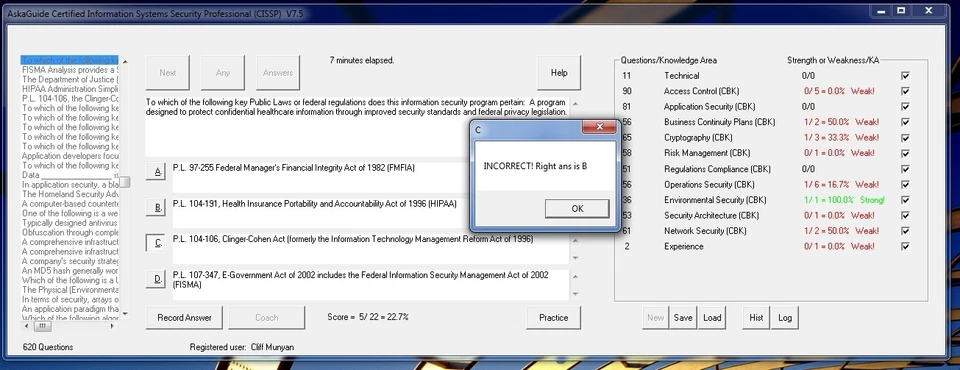Toggle the Business Continuity Plans (CBK) checkbox
Image resolution: width=960 pixels, height=370 pixels.
coord(905,122)
